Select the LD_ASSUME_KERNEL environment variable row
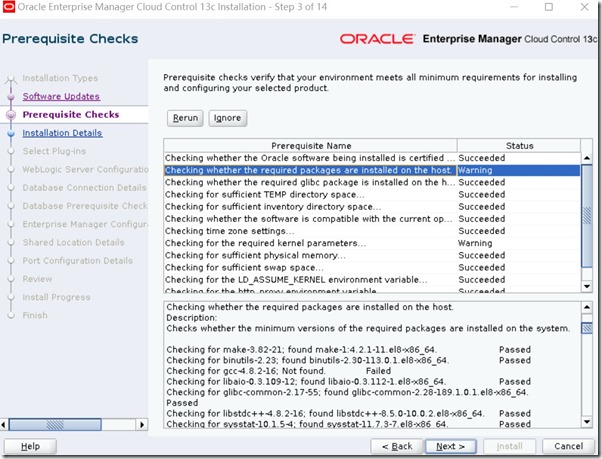The width and height of the screenshot is (602, 459). [x=372, y=280]
